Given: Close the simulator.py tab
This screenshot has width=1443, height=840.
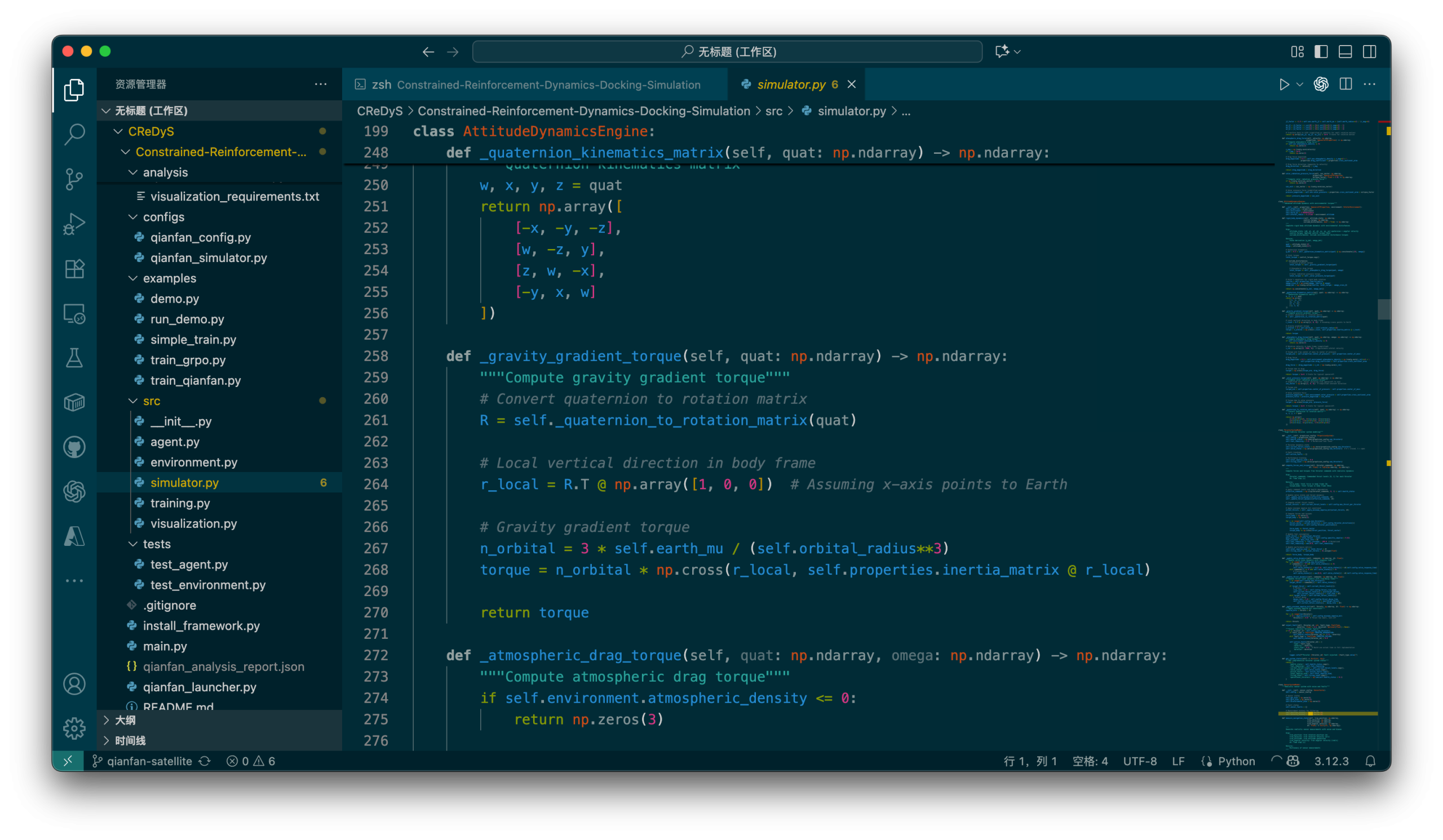Looking at the screenshot, I should (x=852, y=84).
